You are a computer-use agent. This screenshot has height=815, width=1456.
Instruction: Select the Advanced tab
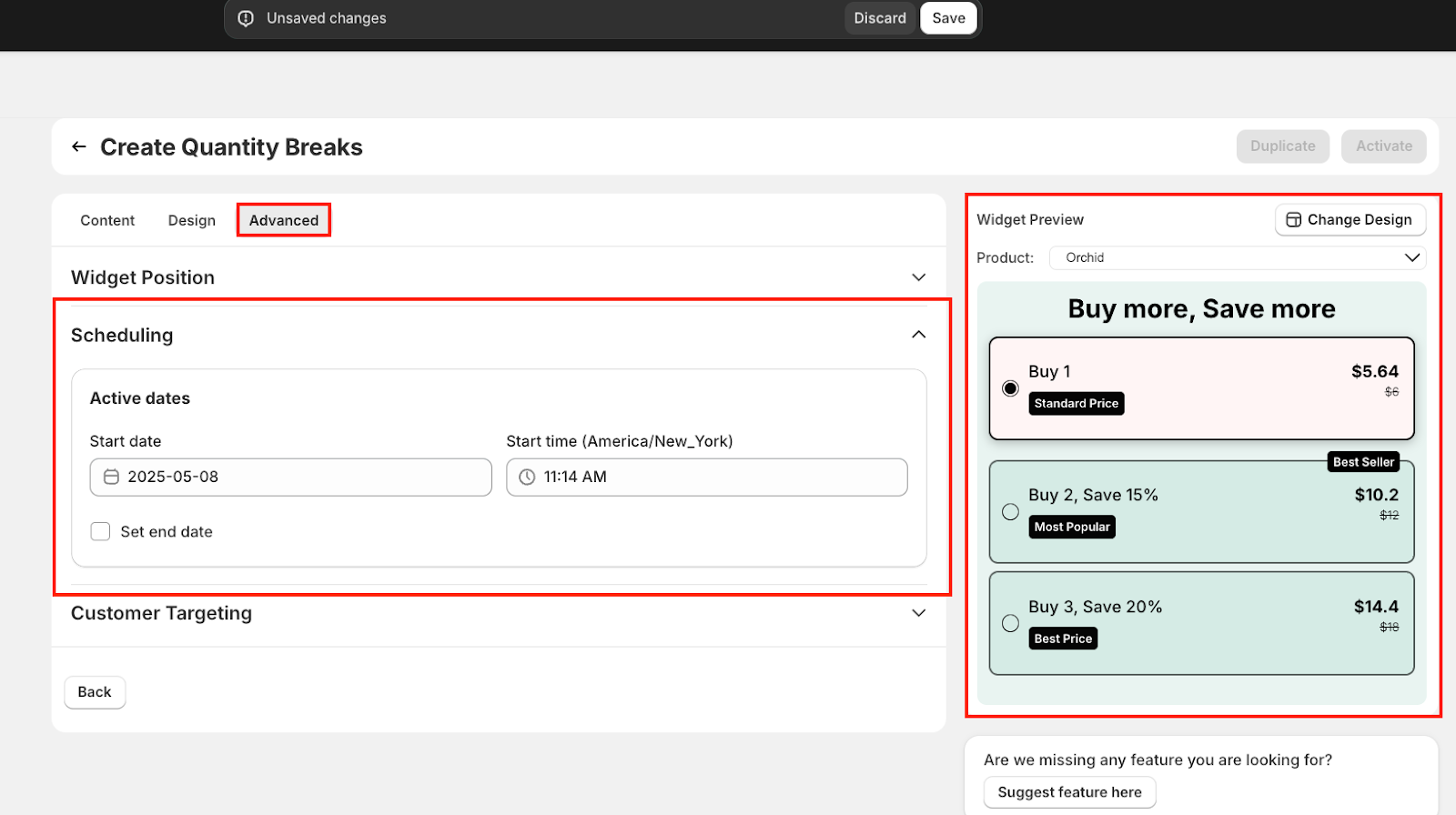[284, 220]
